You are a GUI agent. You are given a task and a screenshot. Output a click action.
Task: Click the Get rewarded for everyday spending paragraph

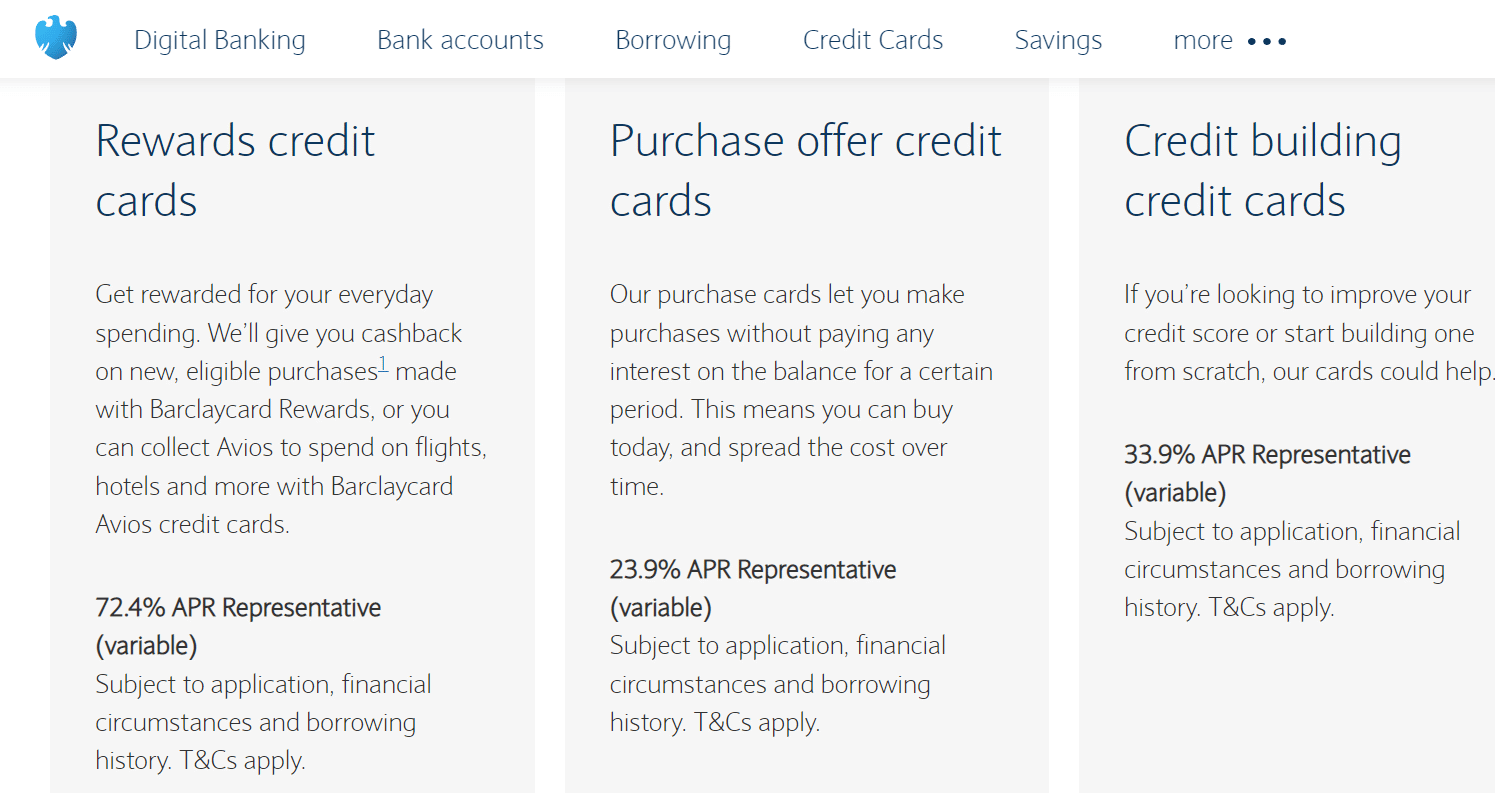[x=290, y=409]
